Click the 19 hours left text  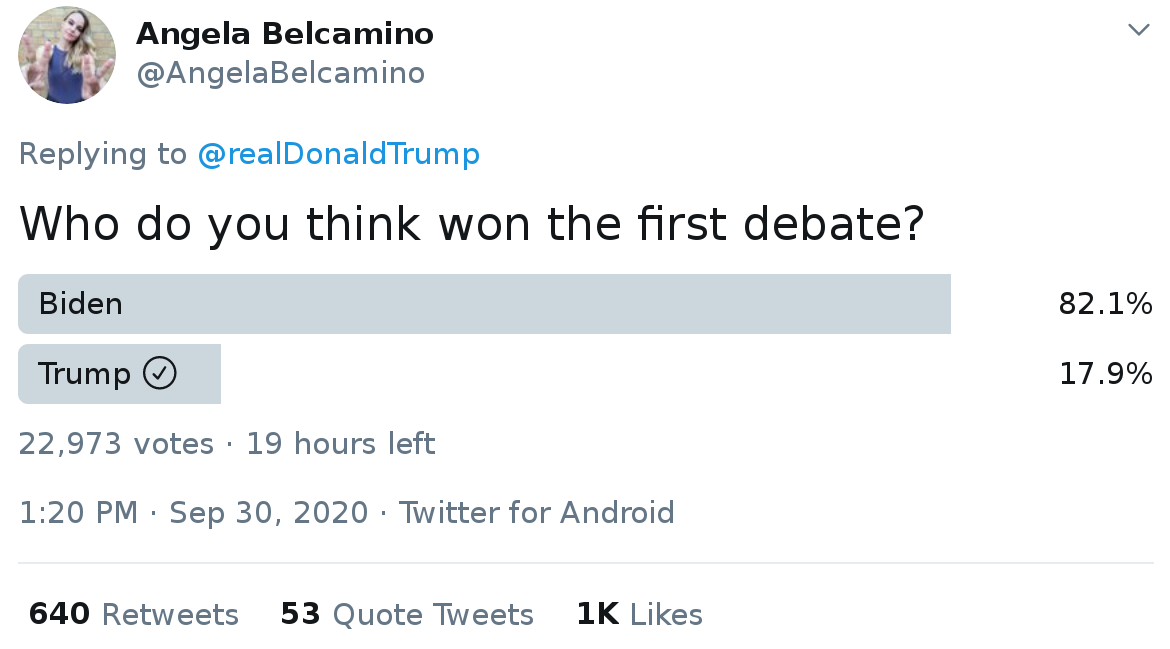click(x=340, y=444)
